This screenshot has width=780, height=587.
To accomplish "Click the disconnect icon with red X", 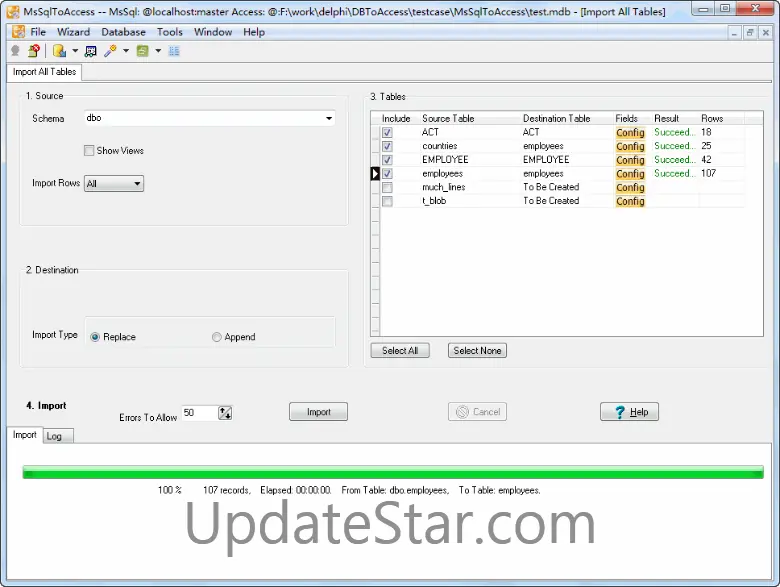I will pos(34,51).
